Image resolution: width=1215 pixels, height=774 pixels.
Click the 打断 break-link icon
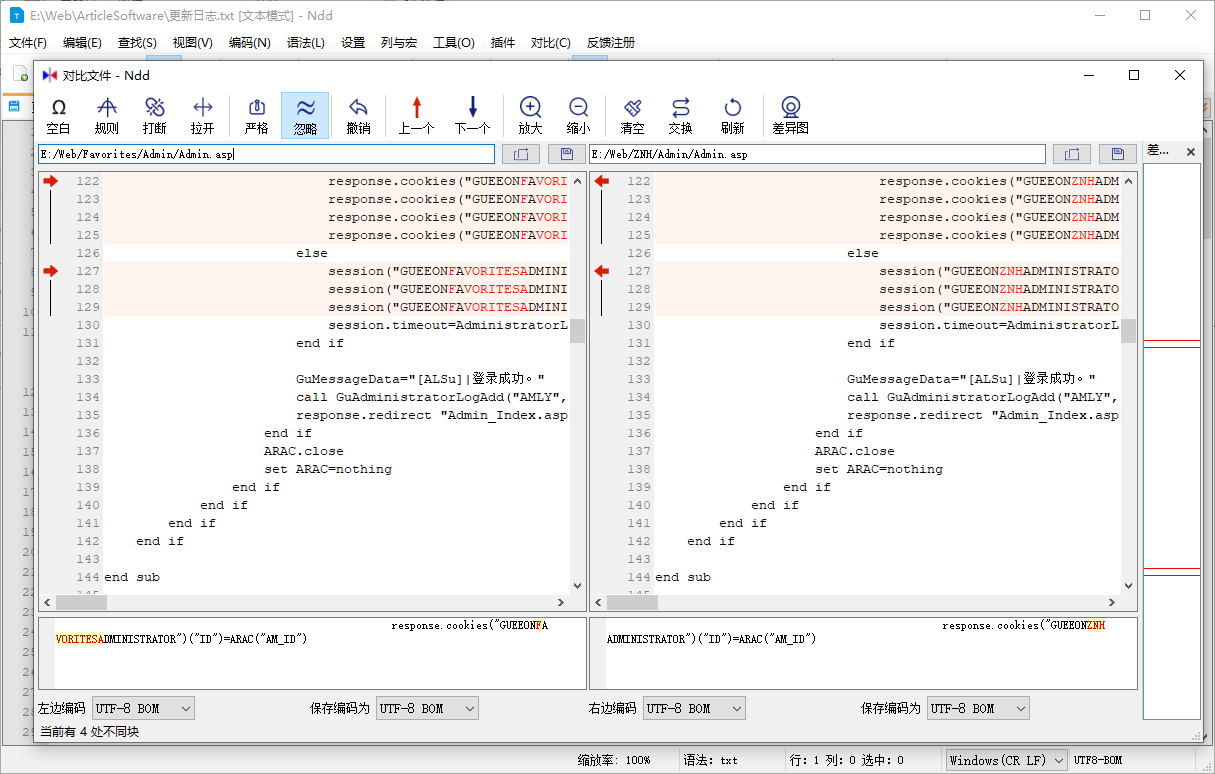pos(155,115)
